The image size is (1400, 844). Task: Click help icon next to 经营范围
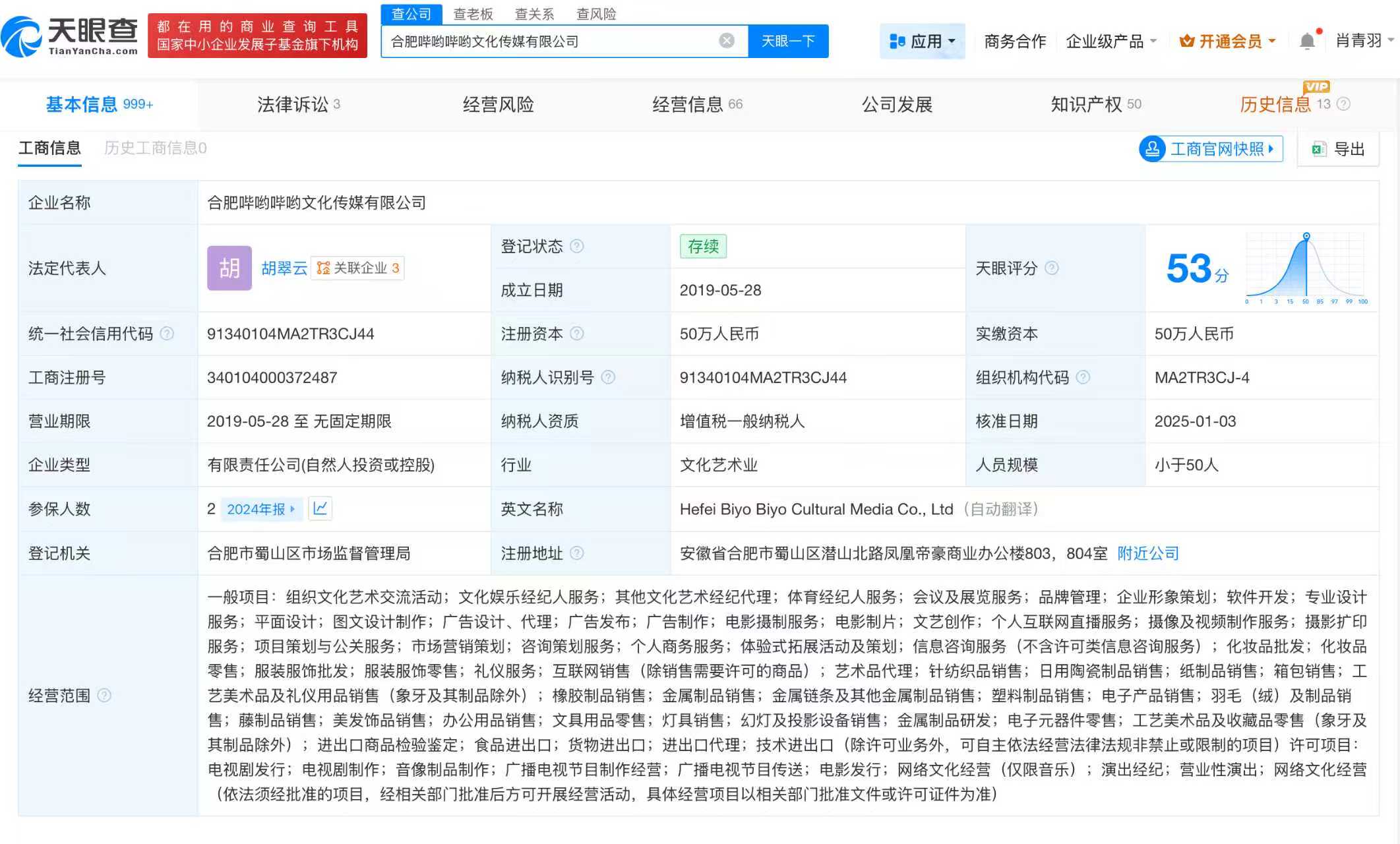[104, 695]
